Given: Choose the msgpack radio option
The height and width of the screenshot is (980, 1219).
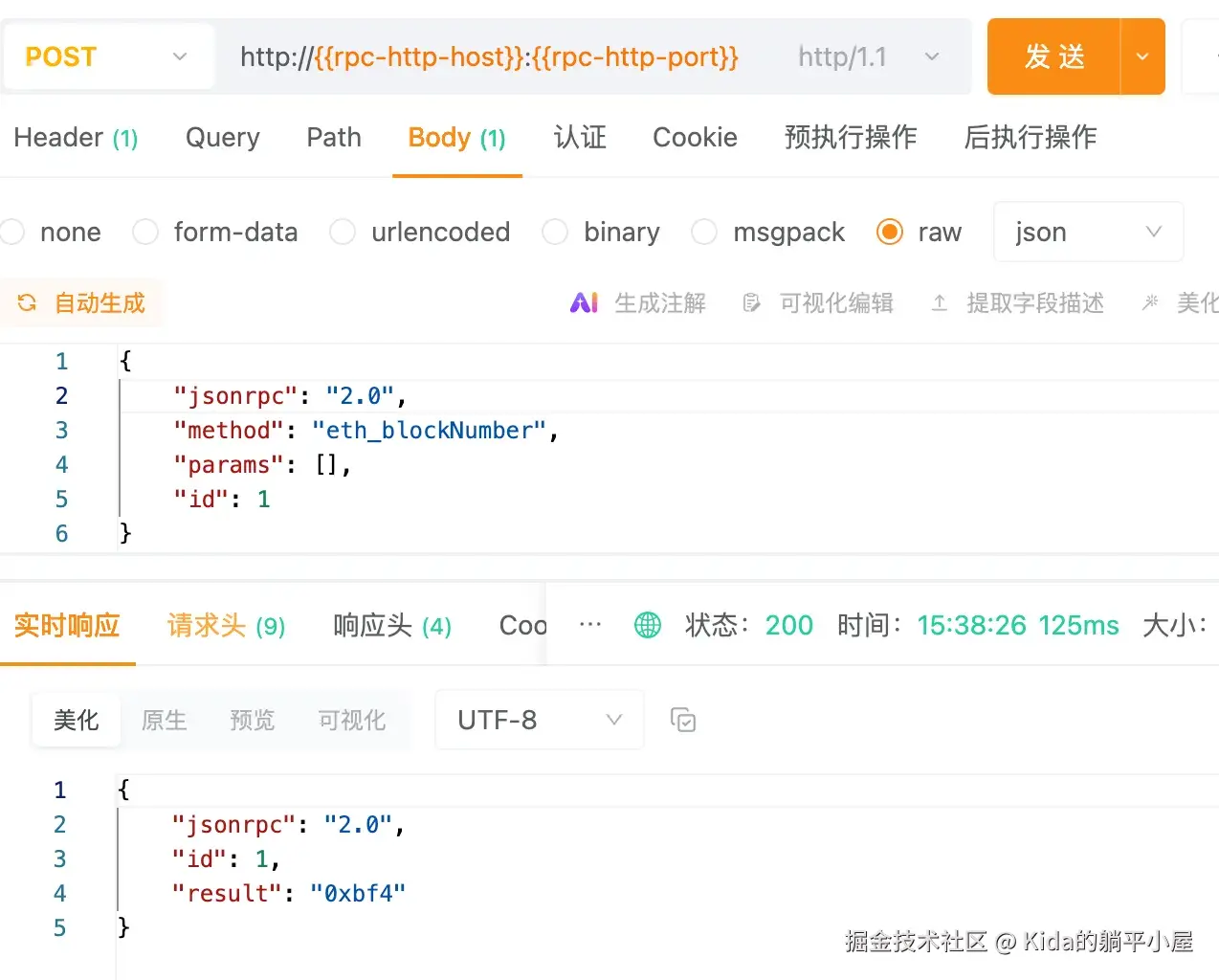Looking at the screenshot, I should tap(704, 232).
